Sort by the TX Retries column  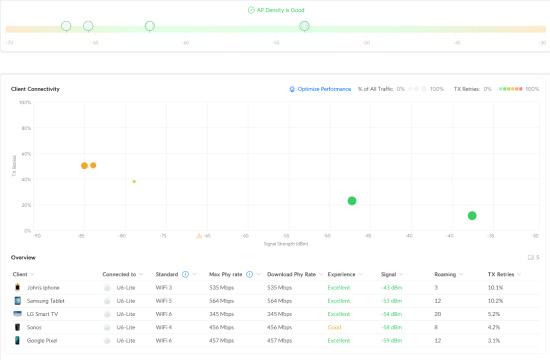[x=519, y=274]
